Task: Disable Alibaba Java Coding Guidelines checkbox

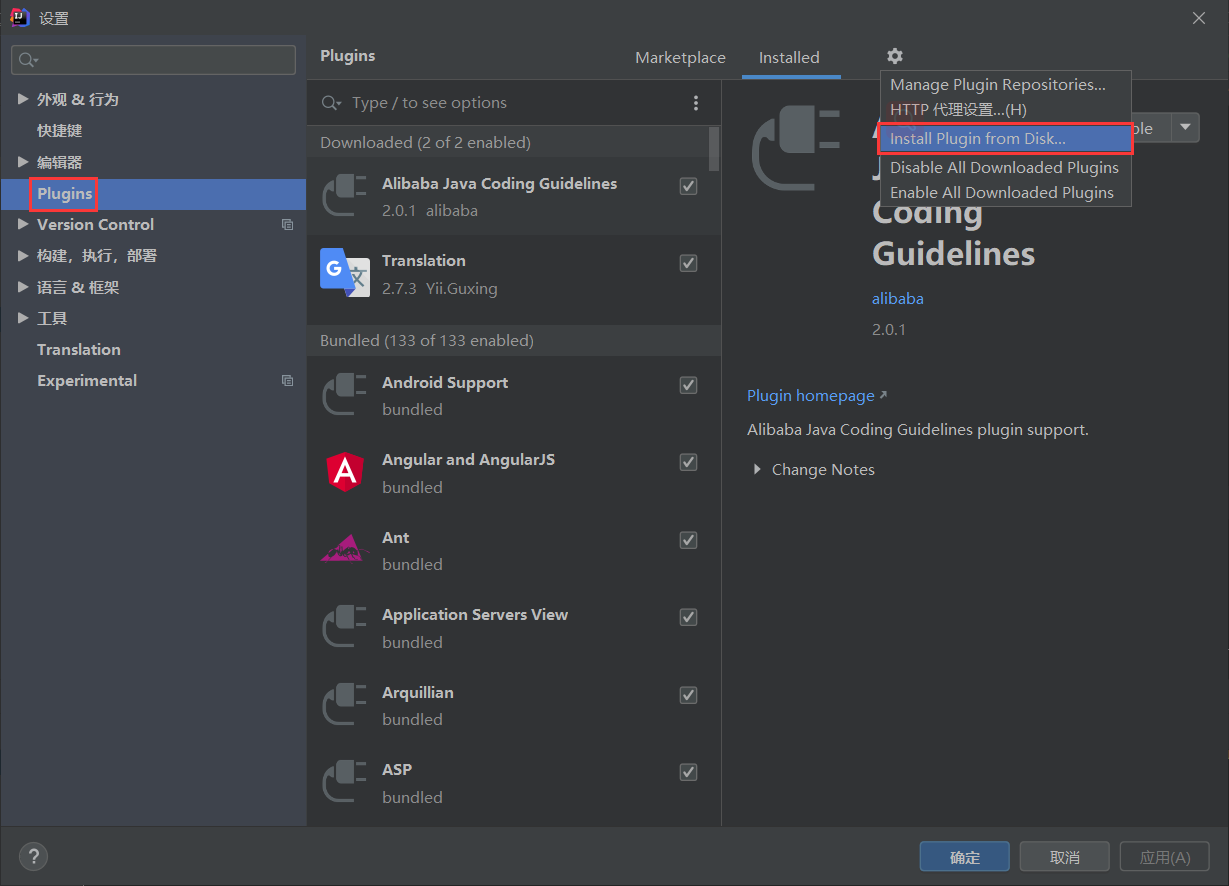Action: pyautogui.click(x=688, y=186)
